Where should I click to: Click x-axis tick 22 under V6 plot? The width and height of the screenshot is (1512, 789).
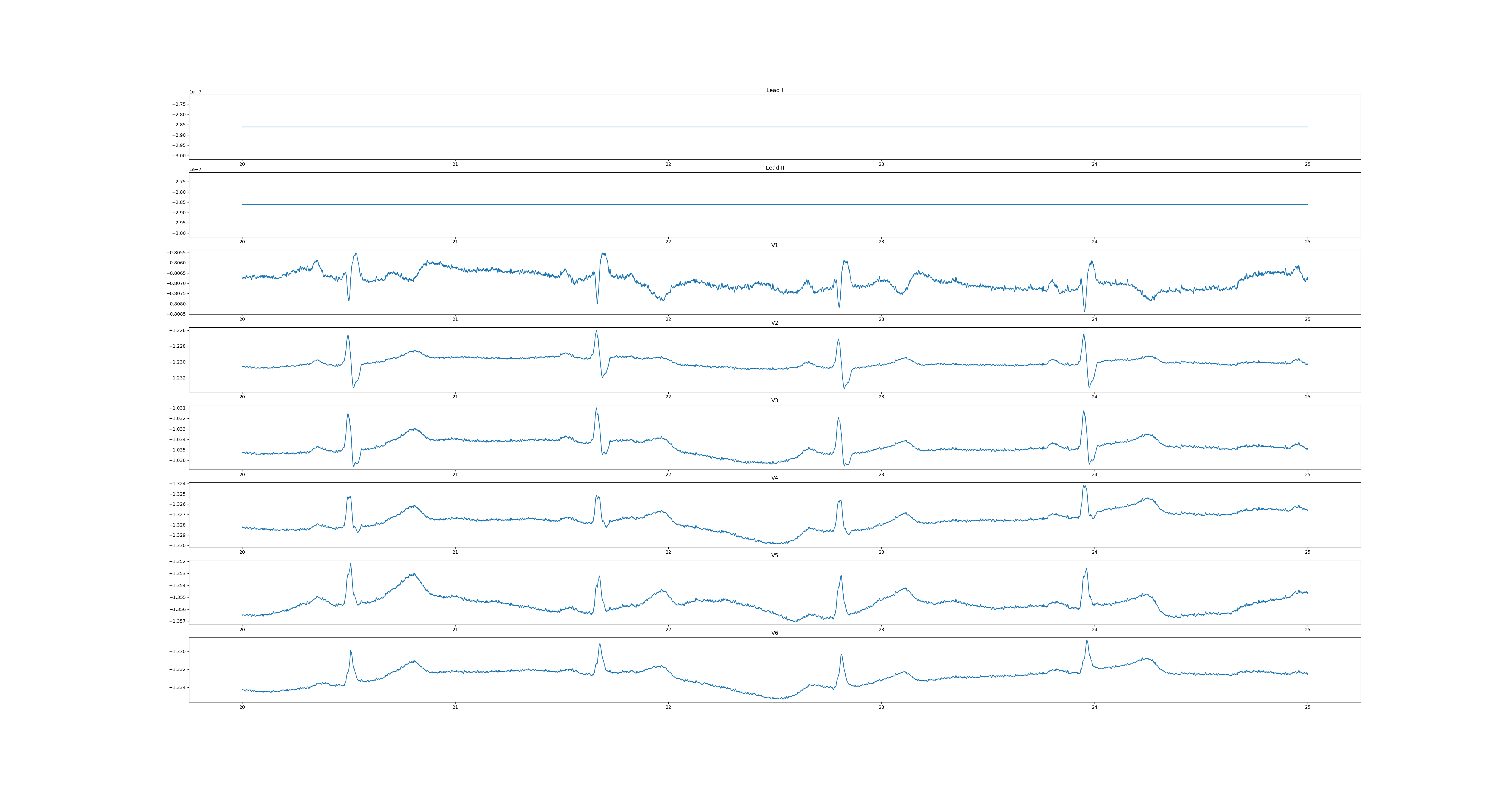click(668, 707)
